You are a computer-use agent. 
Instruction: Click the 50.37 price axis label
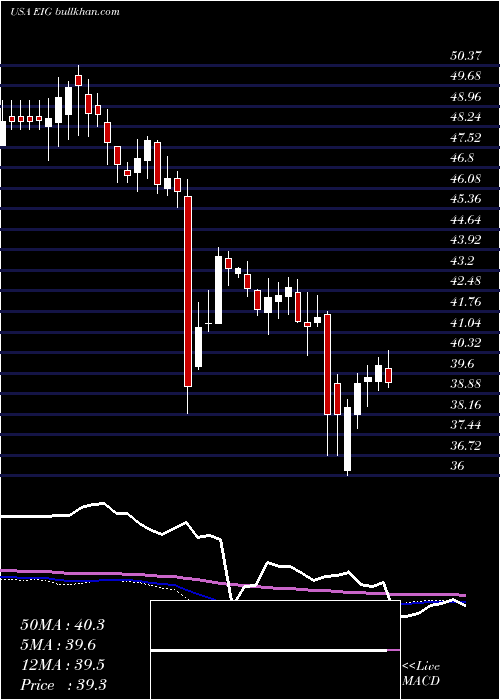point(466,56)
